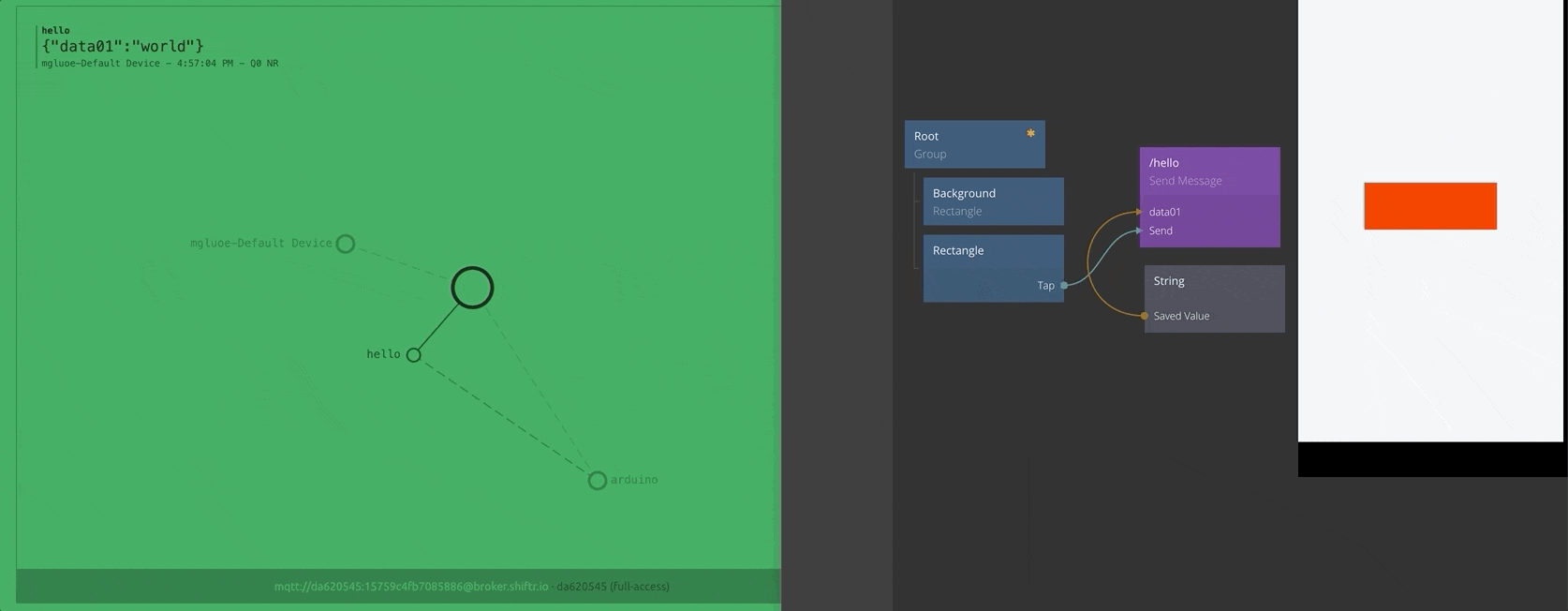Click the Send input port
Screen dimensions: 1568x611
click(x=1140, y=231)
